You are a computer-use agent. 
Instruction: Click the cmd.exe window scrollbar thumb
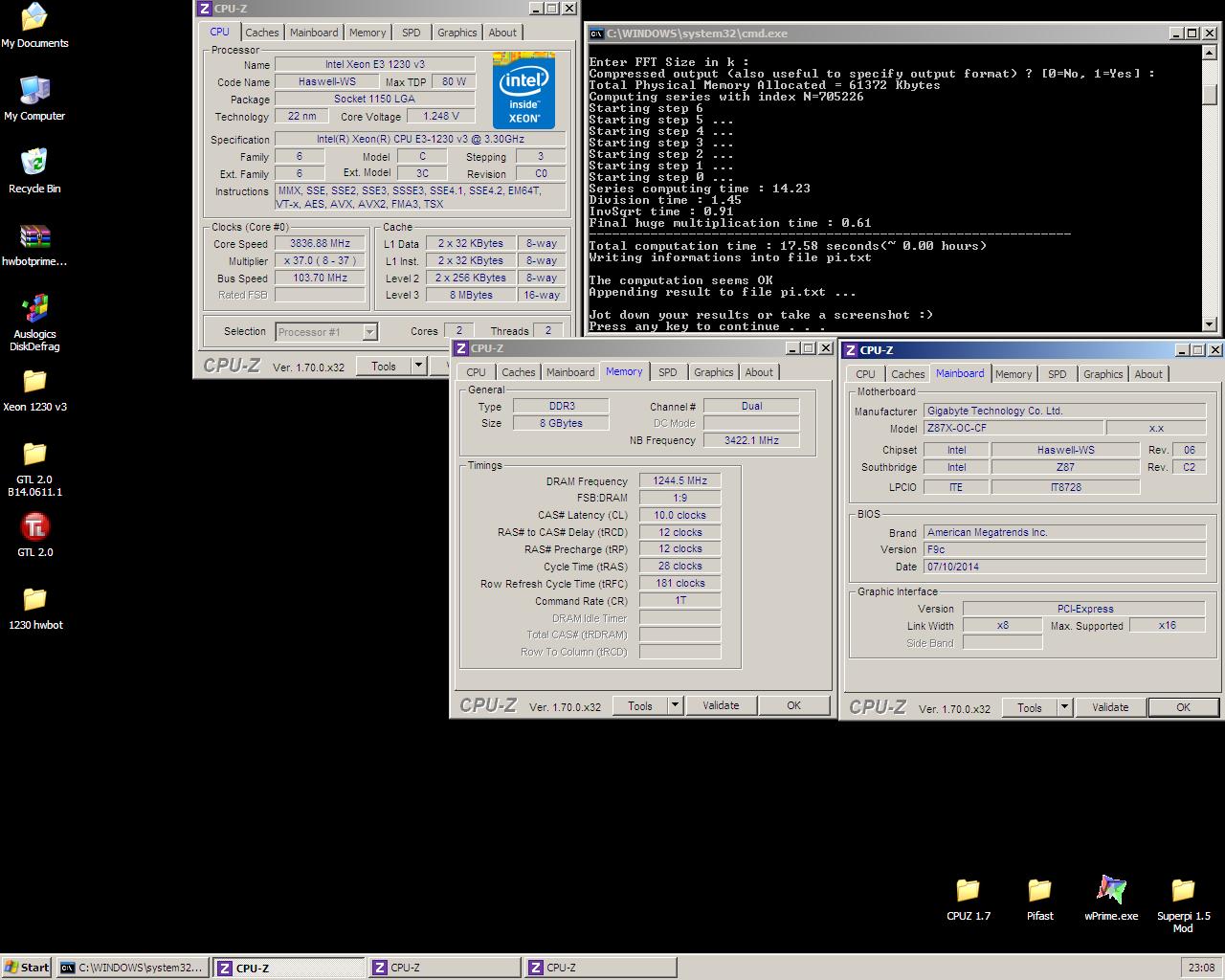pos(1210,95)
